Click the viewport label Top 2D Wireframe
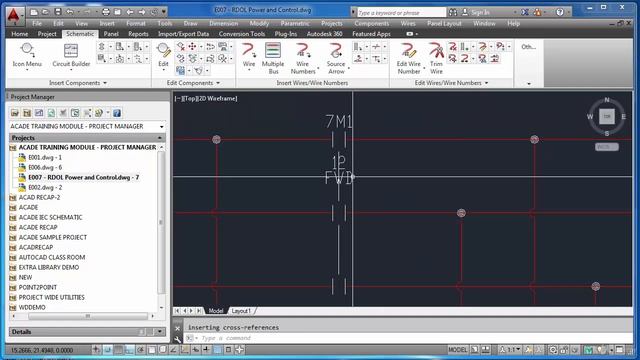The height and width of the screenshot is (360, 640). (x=206, y=98)
